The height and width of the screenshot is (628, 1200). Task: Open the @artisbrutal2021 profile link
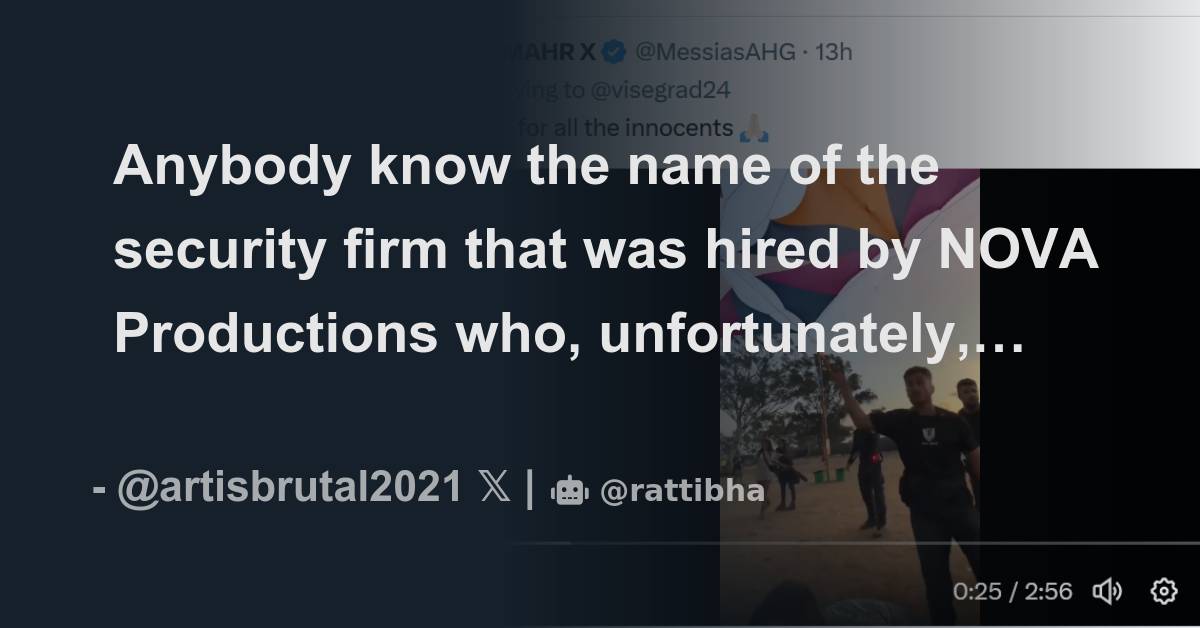[294, 487]
